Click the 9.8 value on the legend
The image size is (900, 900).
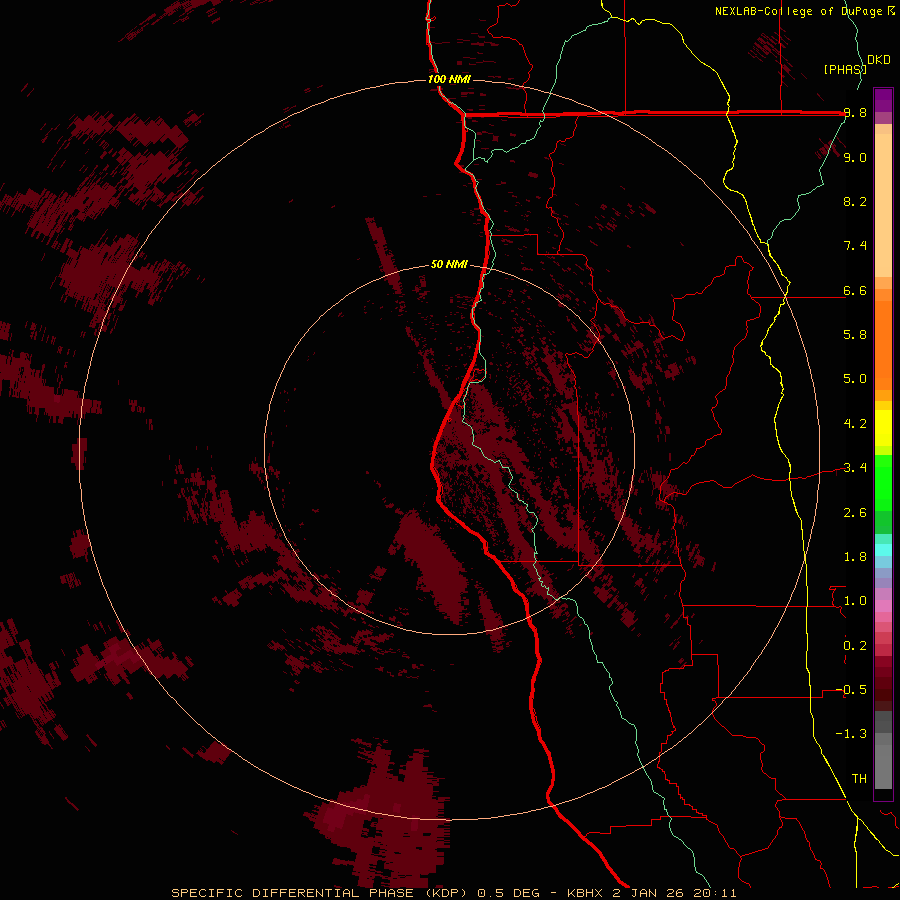[855, 113]
